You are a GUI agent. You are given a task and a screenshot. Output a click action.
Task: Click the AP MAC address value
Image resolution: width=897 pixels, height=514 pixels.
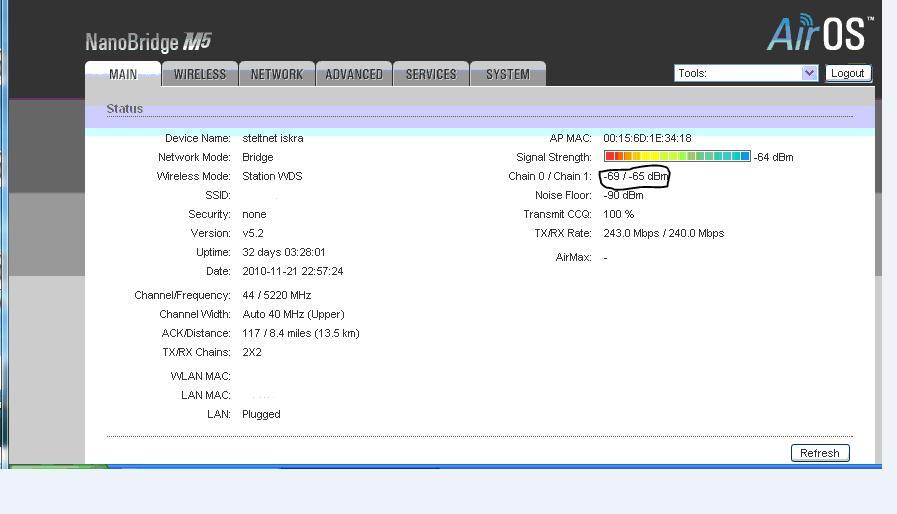(x=647, y=138)
